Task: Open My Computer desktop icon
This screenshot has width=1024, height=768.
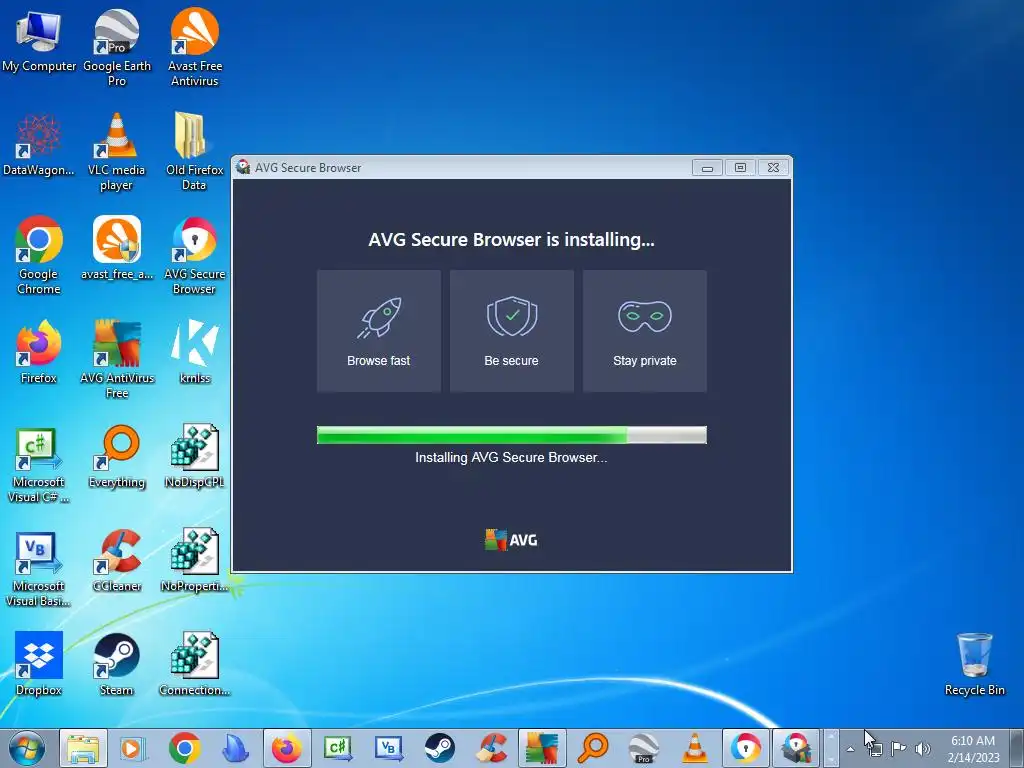Action: tap(39, 40)
